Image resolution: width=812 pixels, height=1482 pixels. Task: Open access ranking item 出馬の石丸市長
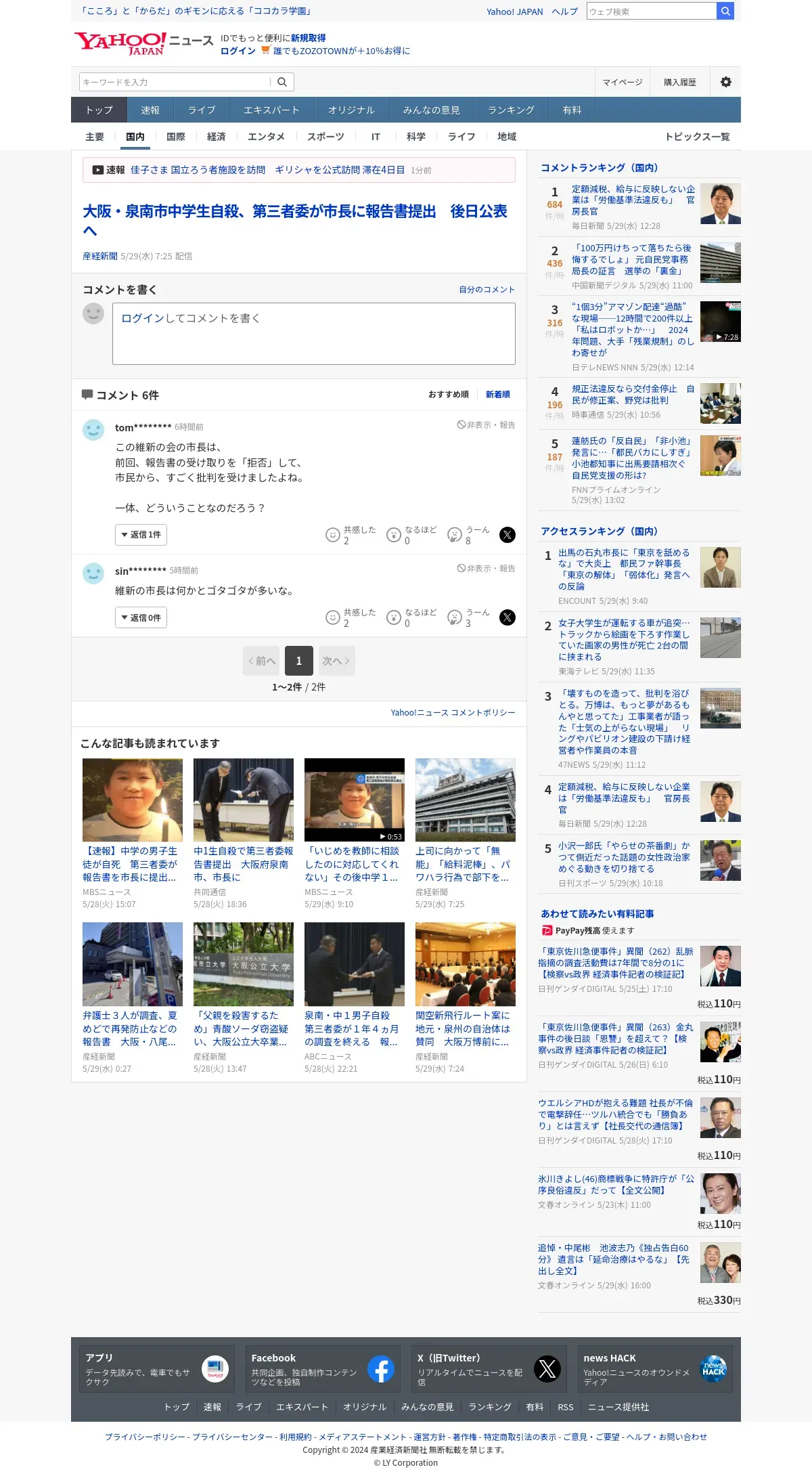click(x=624, y=569)
